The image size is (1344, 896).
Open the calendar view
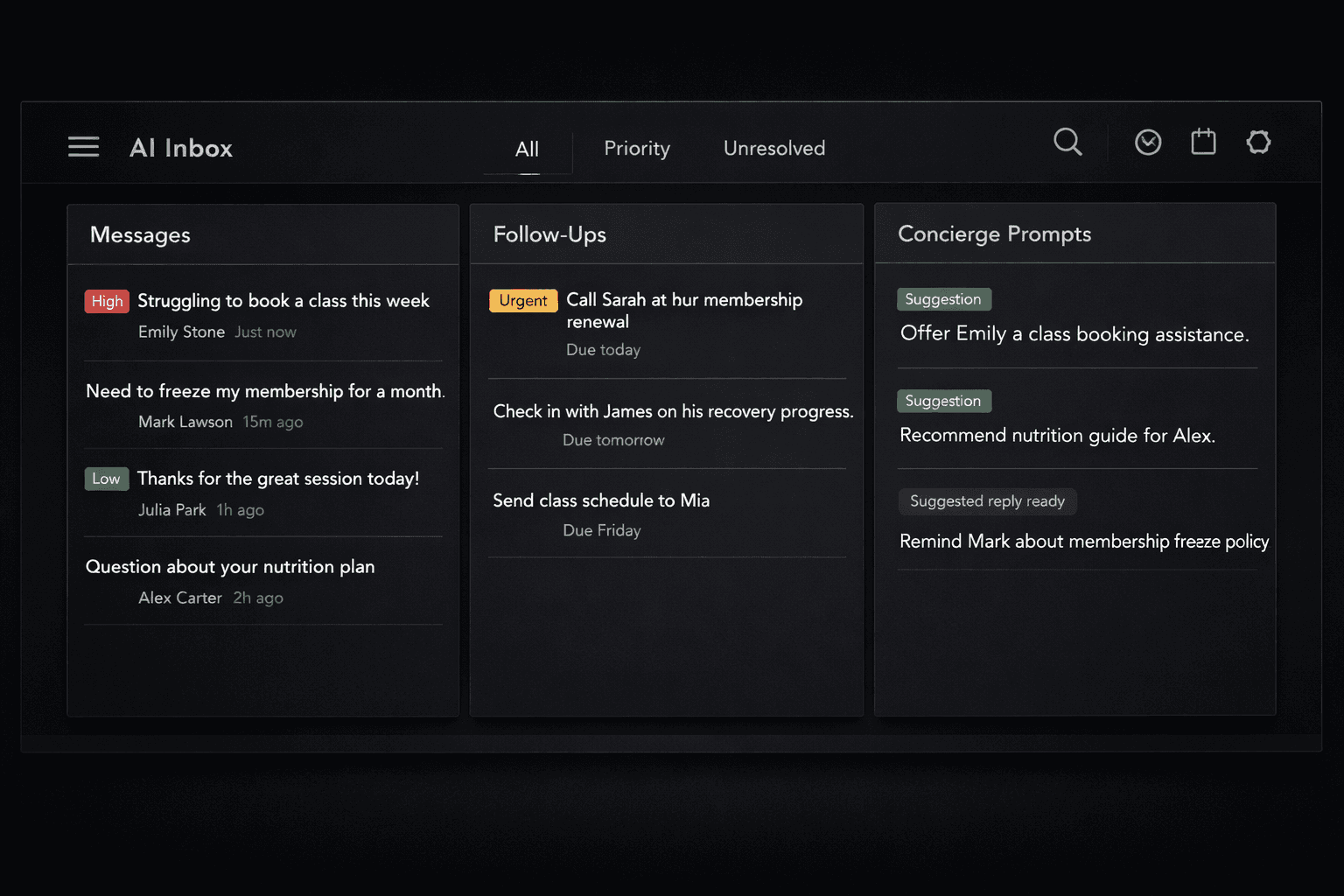pos(1203,142)
